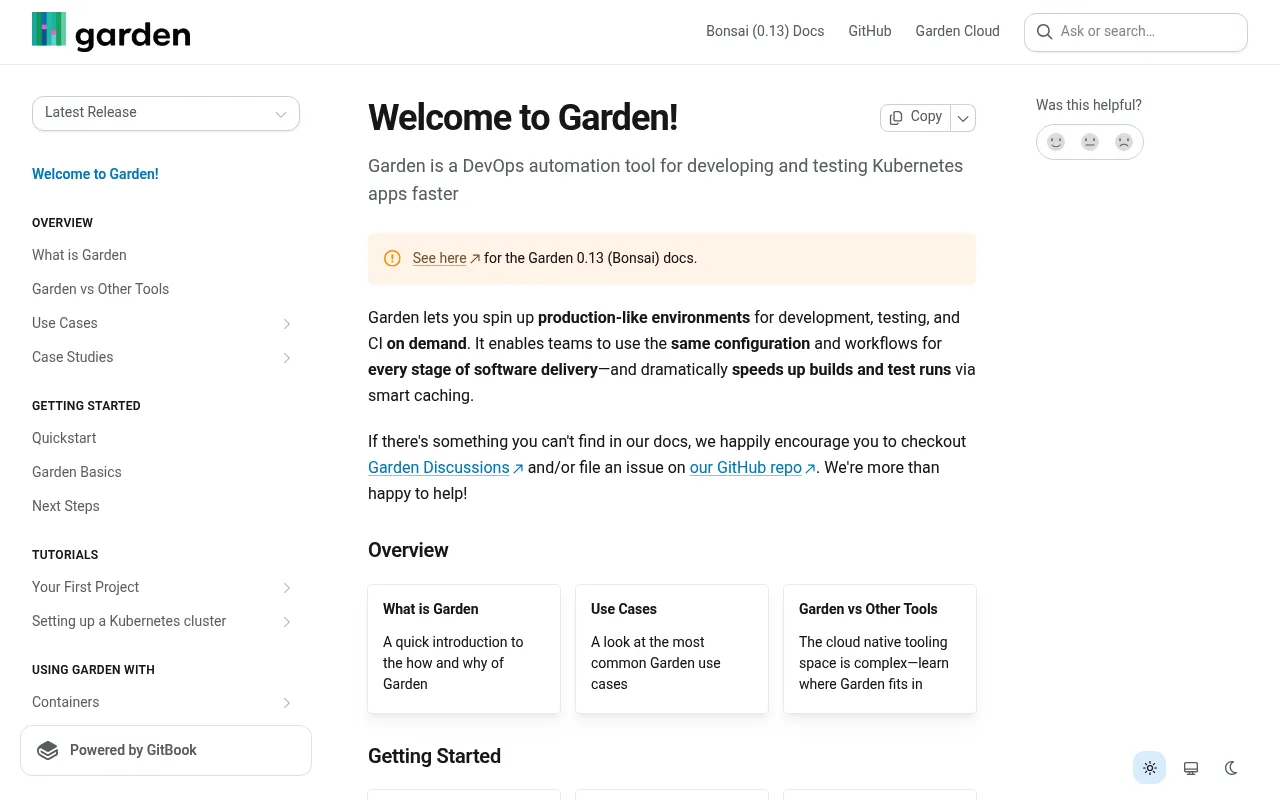This screenshot has height=800, width=1280.
Task: Click the GitBook logo icon
Action: click(48, 751)
